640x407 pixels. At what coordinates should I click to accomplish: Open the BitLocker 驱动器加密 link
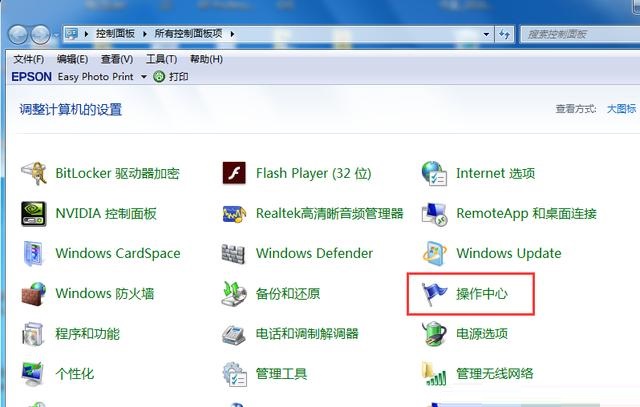pyautogui.click(x=118, y=173)
